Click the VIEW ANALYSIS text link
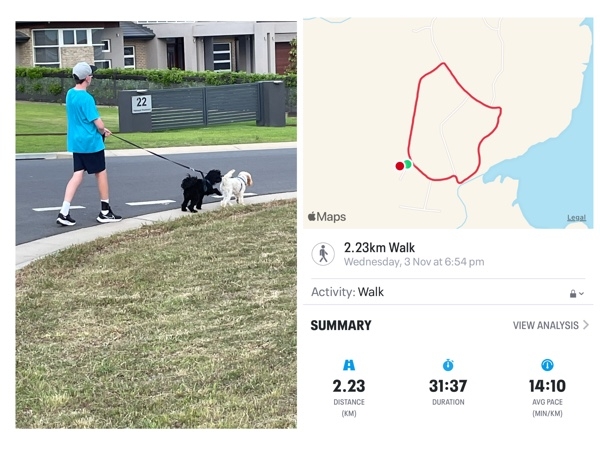600x450 pixels. tap(546, 326)
